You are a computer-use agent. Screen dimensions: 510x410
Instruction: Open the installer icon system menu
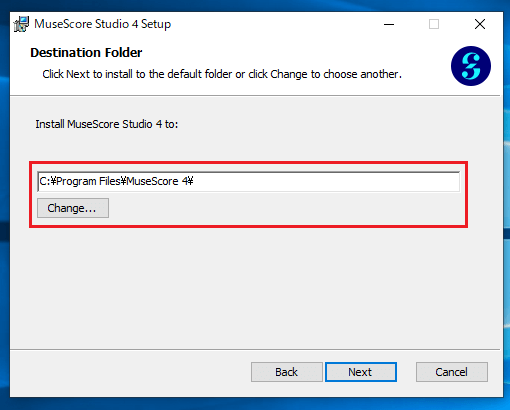click(21, 24)
